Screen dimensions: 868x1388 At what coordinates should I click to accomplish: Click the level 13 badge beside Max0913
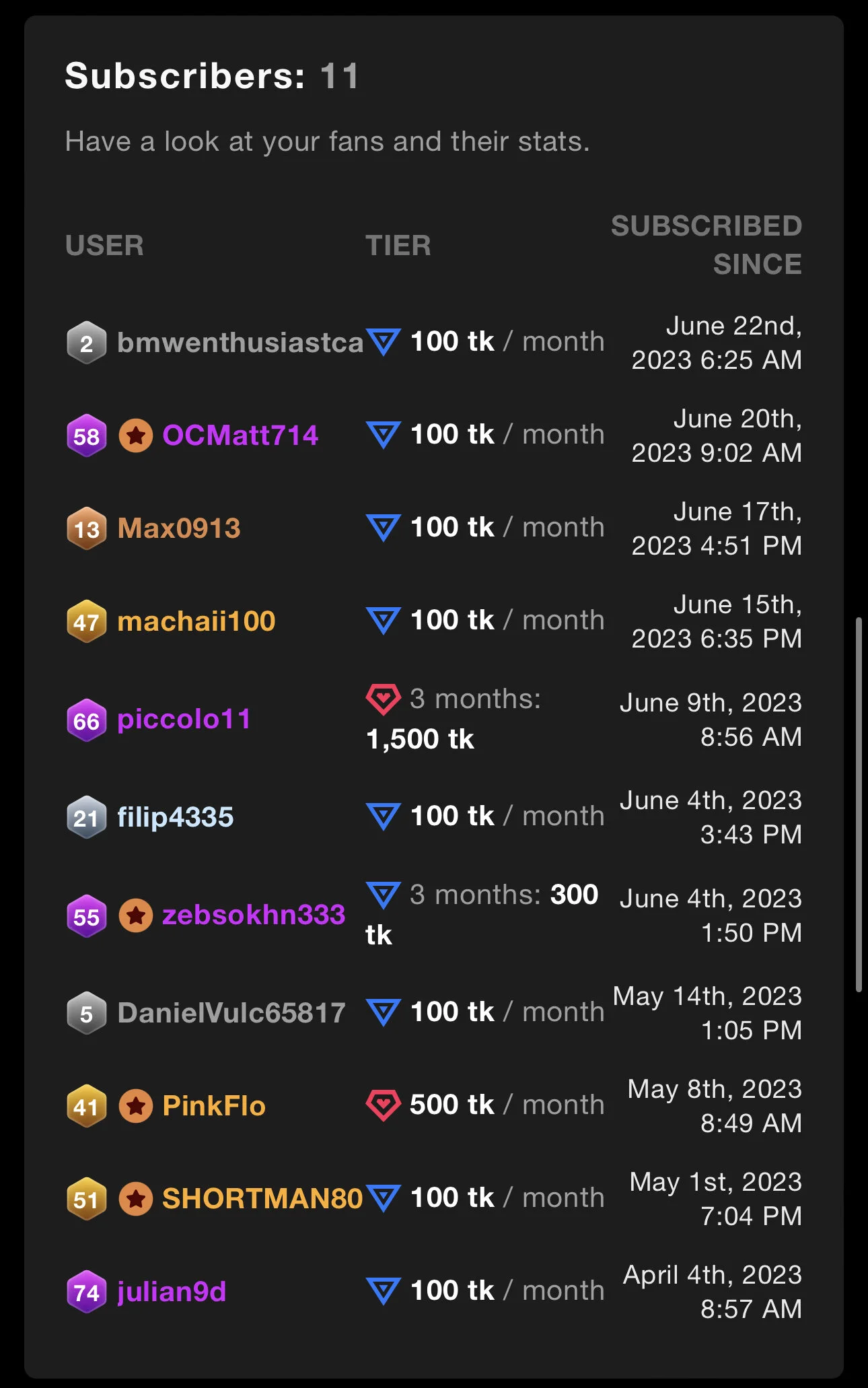point(87,529)
